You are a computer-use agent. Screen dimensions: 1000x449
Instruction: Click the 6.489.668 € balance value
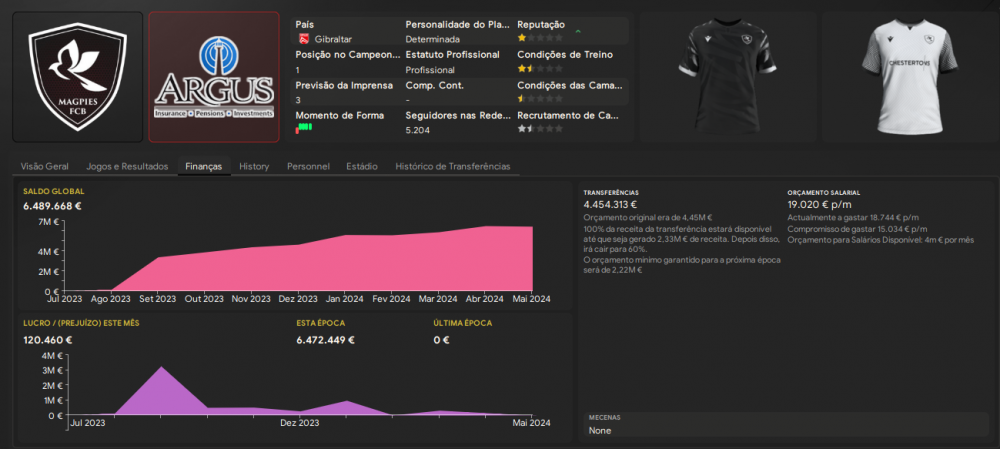pyautogui.click(x=52, y=206)
